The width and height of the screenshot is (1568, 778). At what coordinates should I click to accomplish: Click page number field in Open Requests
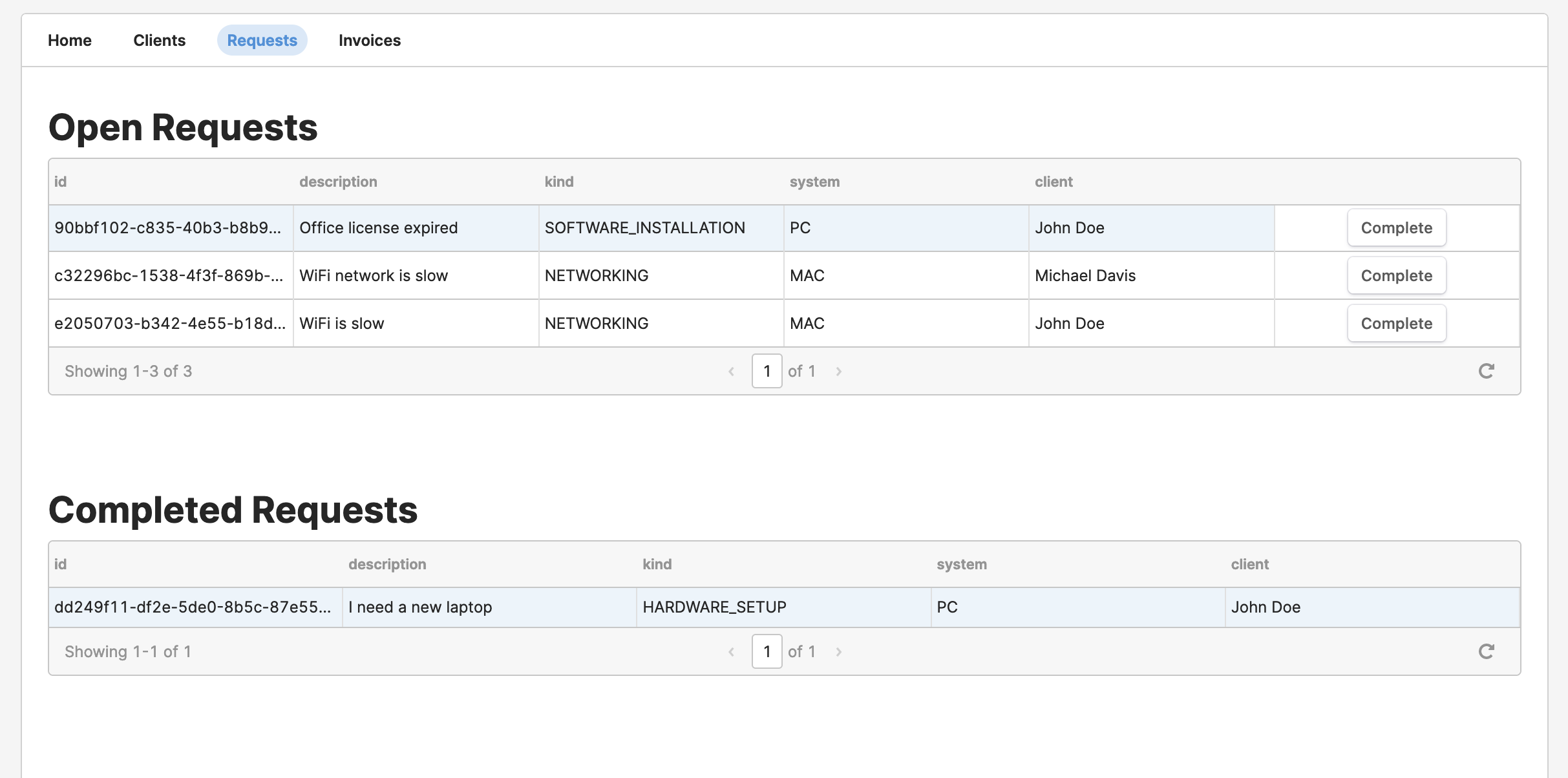(767, 371)
